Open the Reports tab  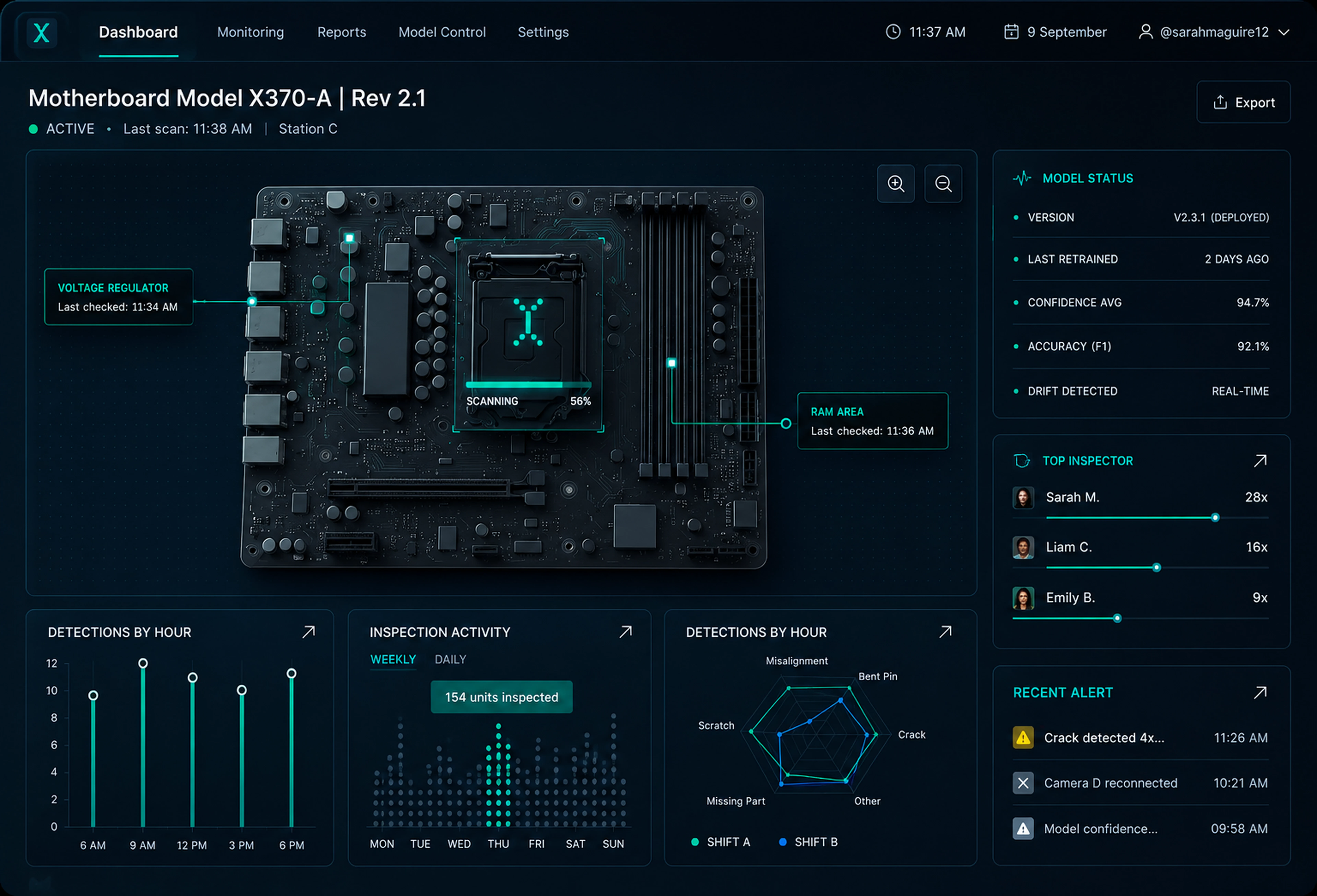coord(342,32)
